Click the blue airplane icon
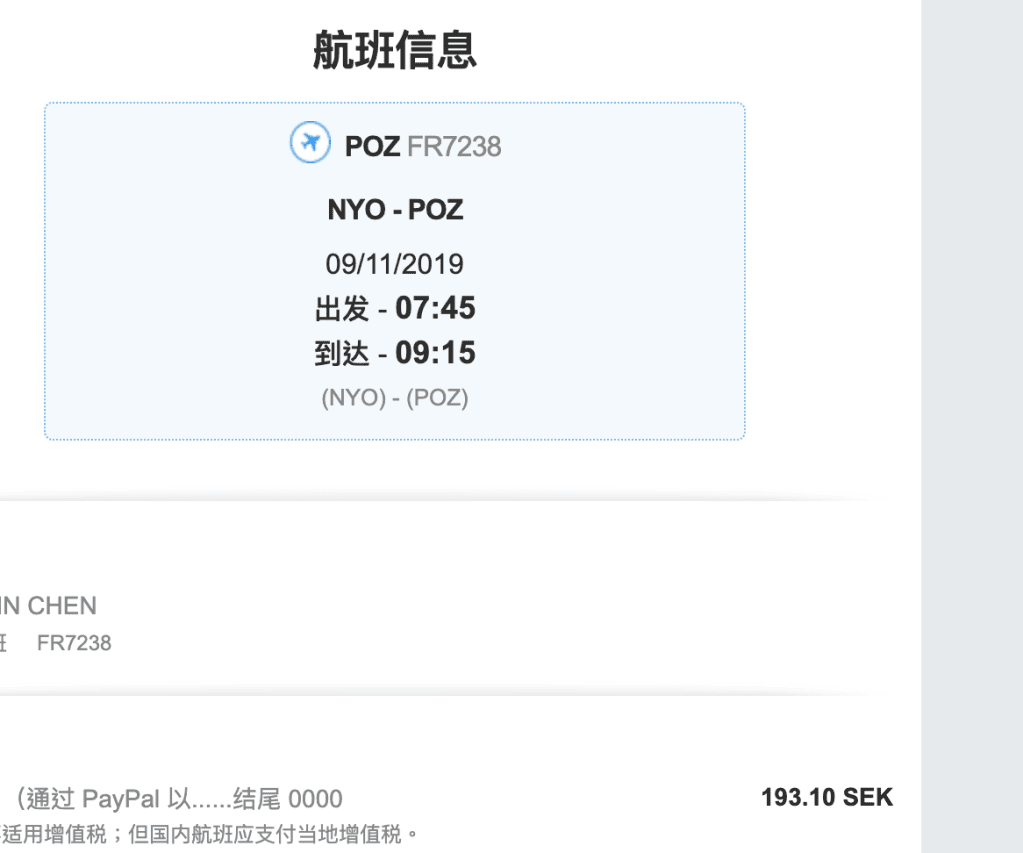Image resolution: width=1023 pixels, height=853 pixels. (310, 142)
